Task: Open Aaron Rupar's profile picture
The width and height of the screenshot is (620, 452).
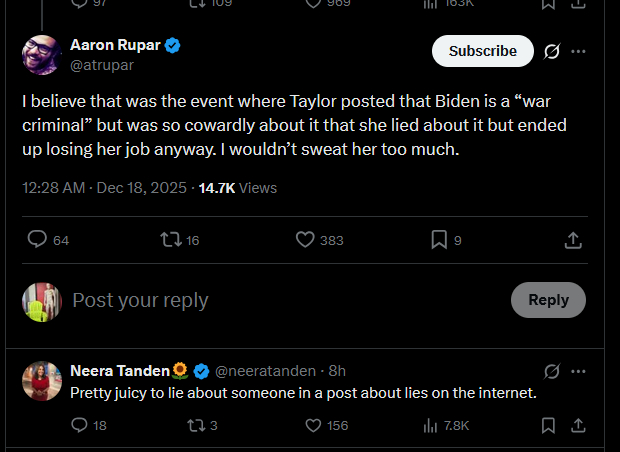Action: coord(41,54)
